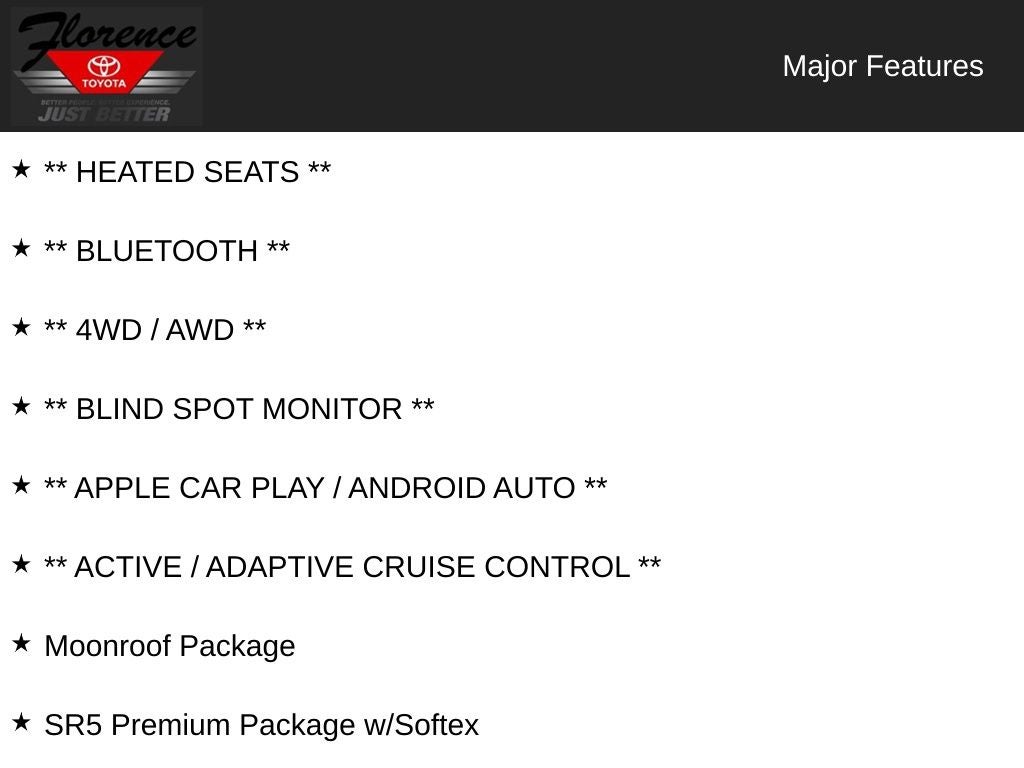1024x768 pixels.
Task: Click the star beside SR5 Premium Package
Action: (x=21, y=723)
